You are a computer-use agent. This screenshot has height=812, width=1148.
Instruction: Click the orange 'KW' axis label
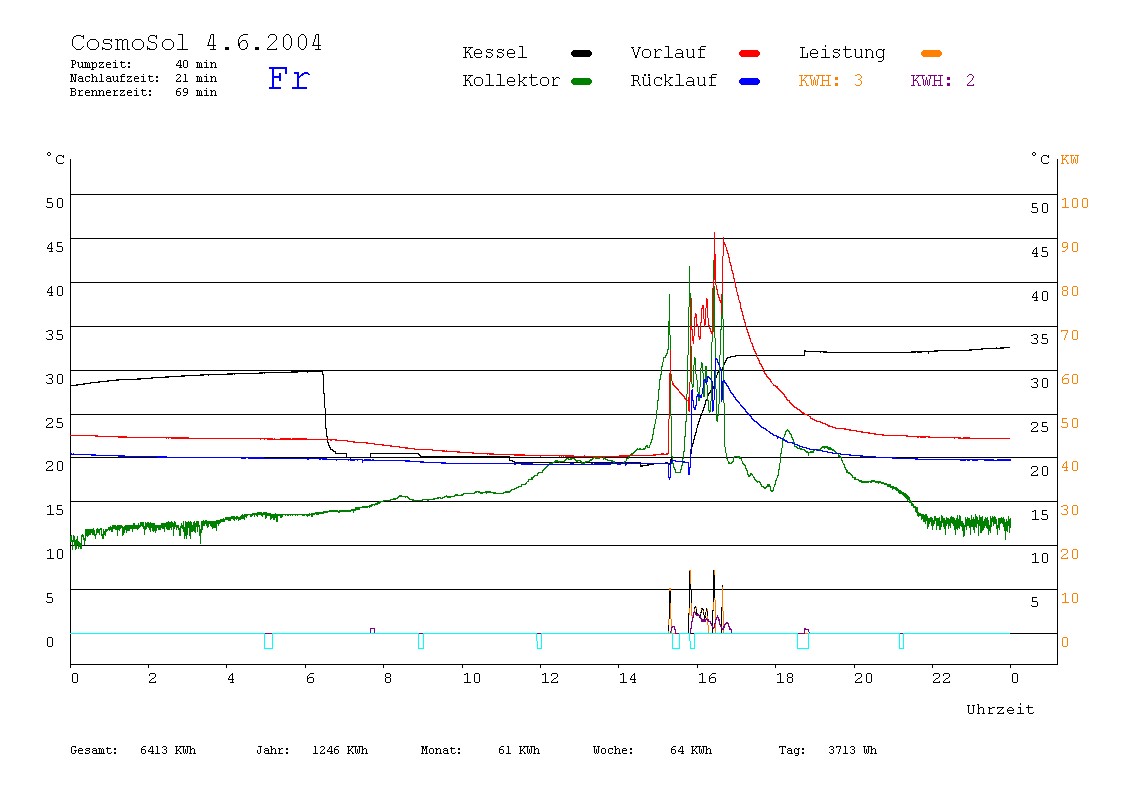click(x=1070, y=160)
